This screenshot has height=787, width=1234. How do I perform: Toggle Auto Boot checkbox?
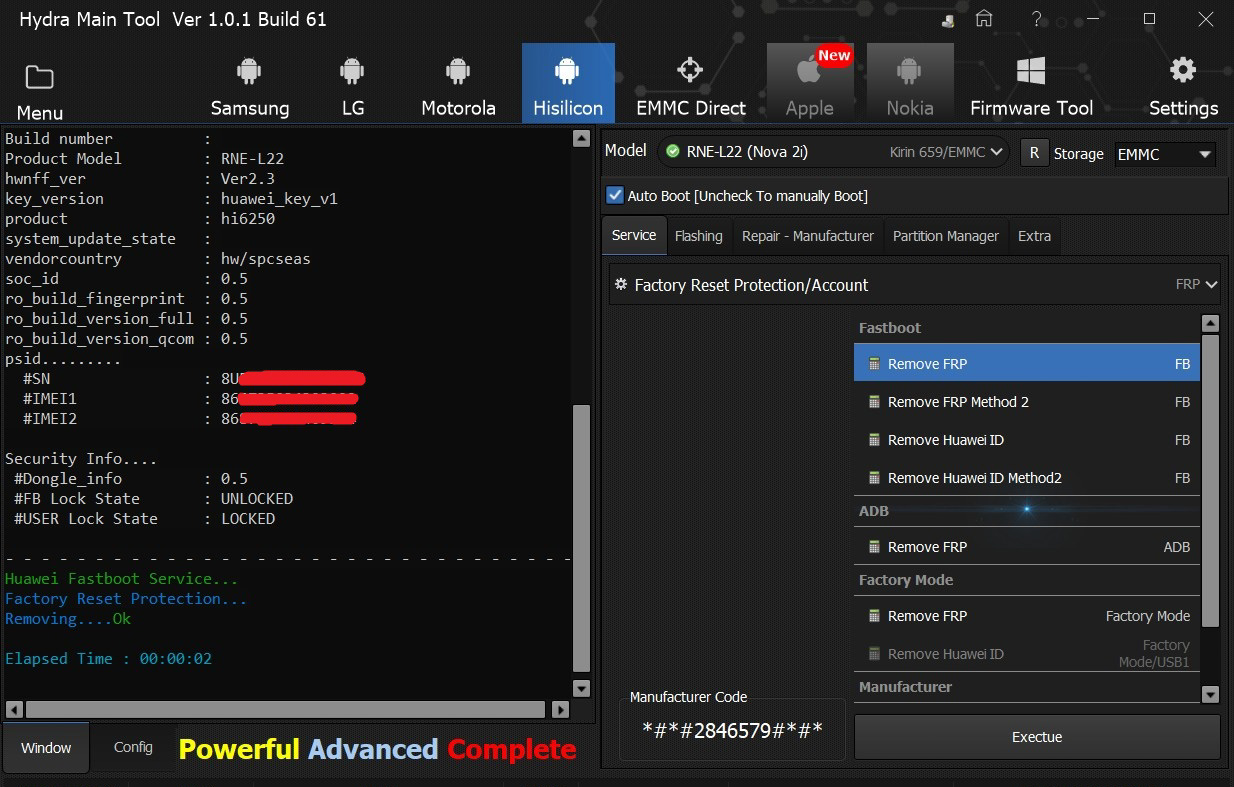[x=615, y=195]
